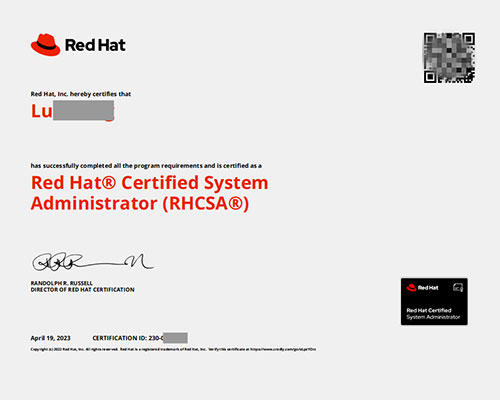This screenshot has height=400, width=500.
Task: Click the red heading 'Red Hat® Certified System'
Action: tap(149, 183)
